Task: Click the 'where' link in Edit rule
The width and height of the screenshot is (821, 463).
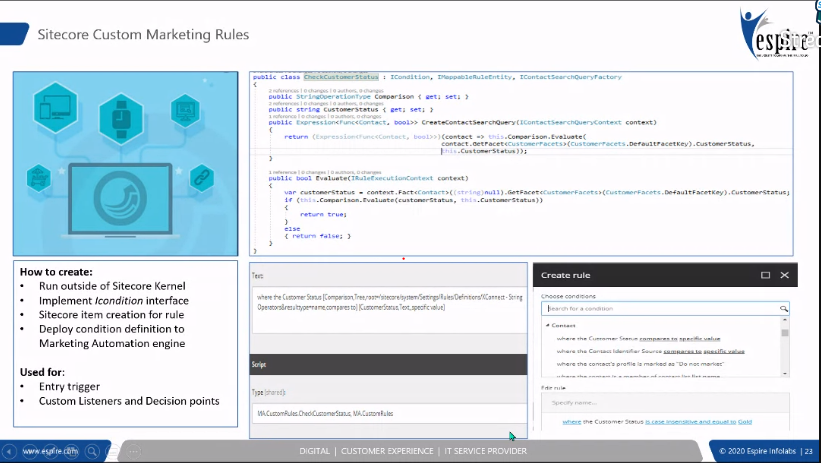Action: pyautogui.click(x=572, y=422)
